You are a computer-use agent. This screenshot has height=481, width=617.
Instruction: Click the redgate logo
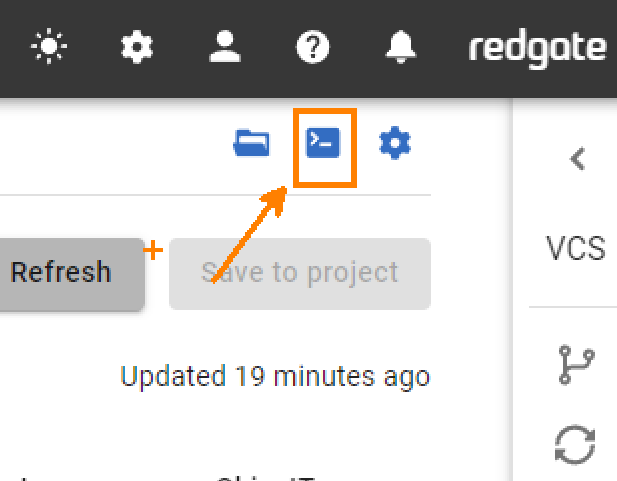click(x=538, y=47)
